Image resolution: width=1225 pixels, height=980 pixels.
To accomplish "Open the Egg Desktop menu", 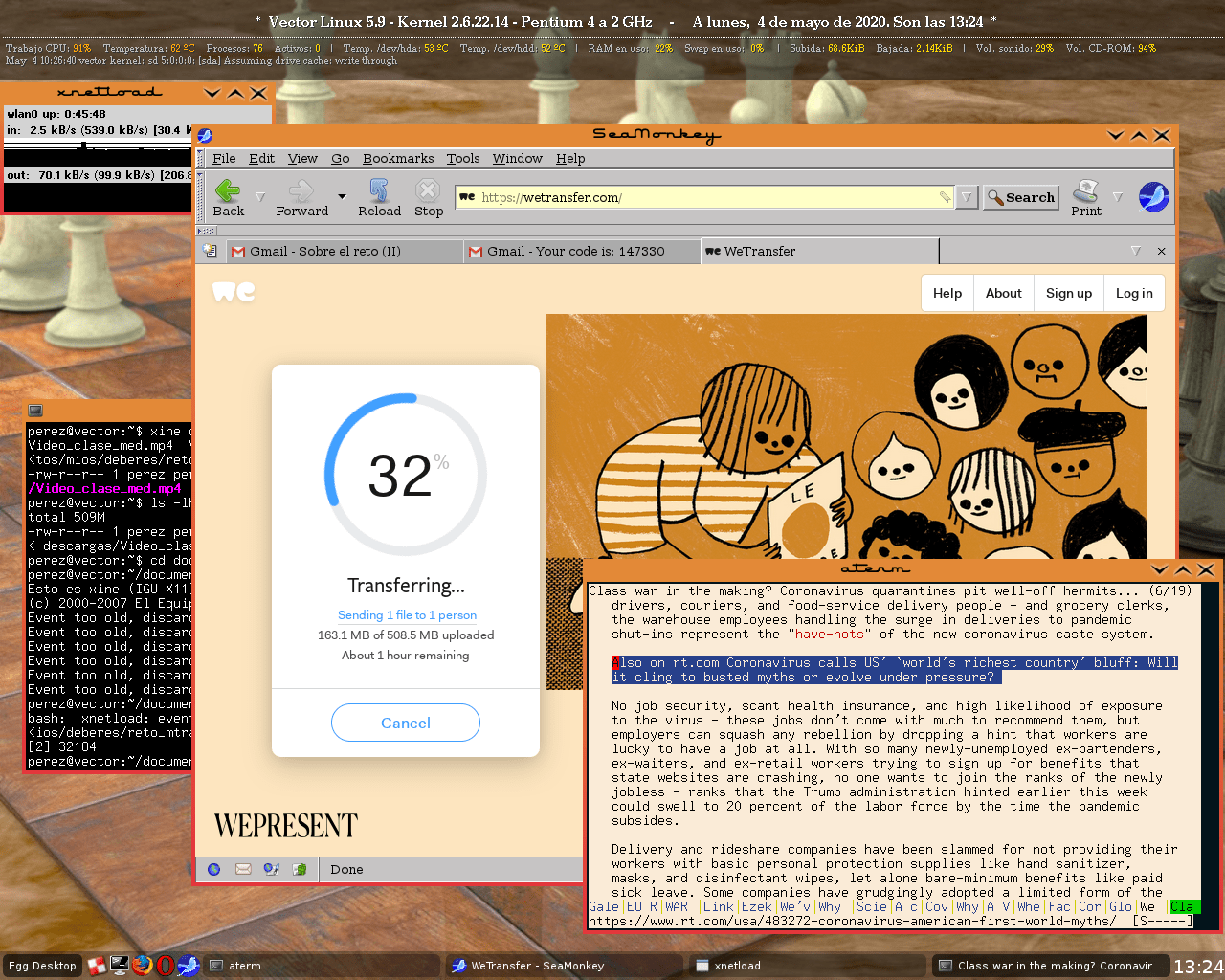I will [42, 966].
